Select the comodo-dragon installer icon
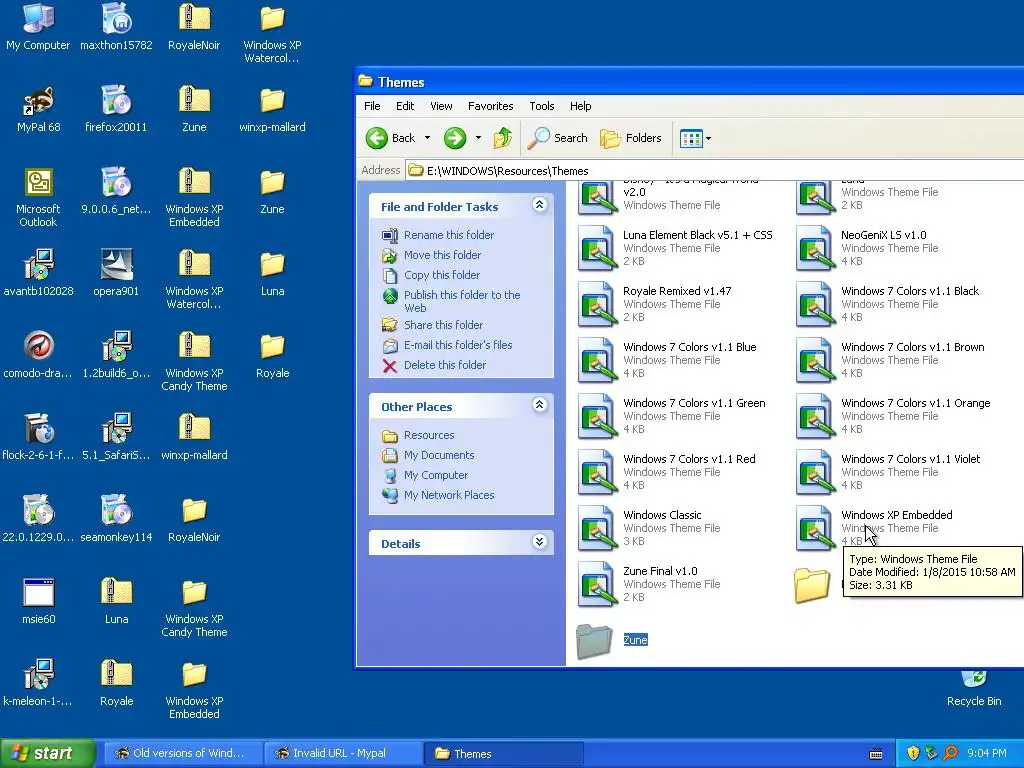This screenshot has height=768, width=1024. tap(39, 355)
